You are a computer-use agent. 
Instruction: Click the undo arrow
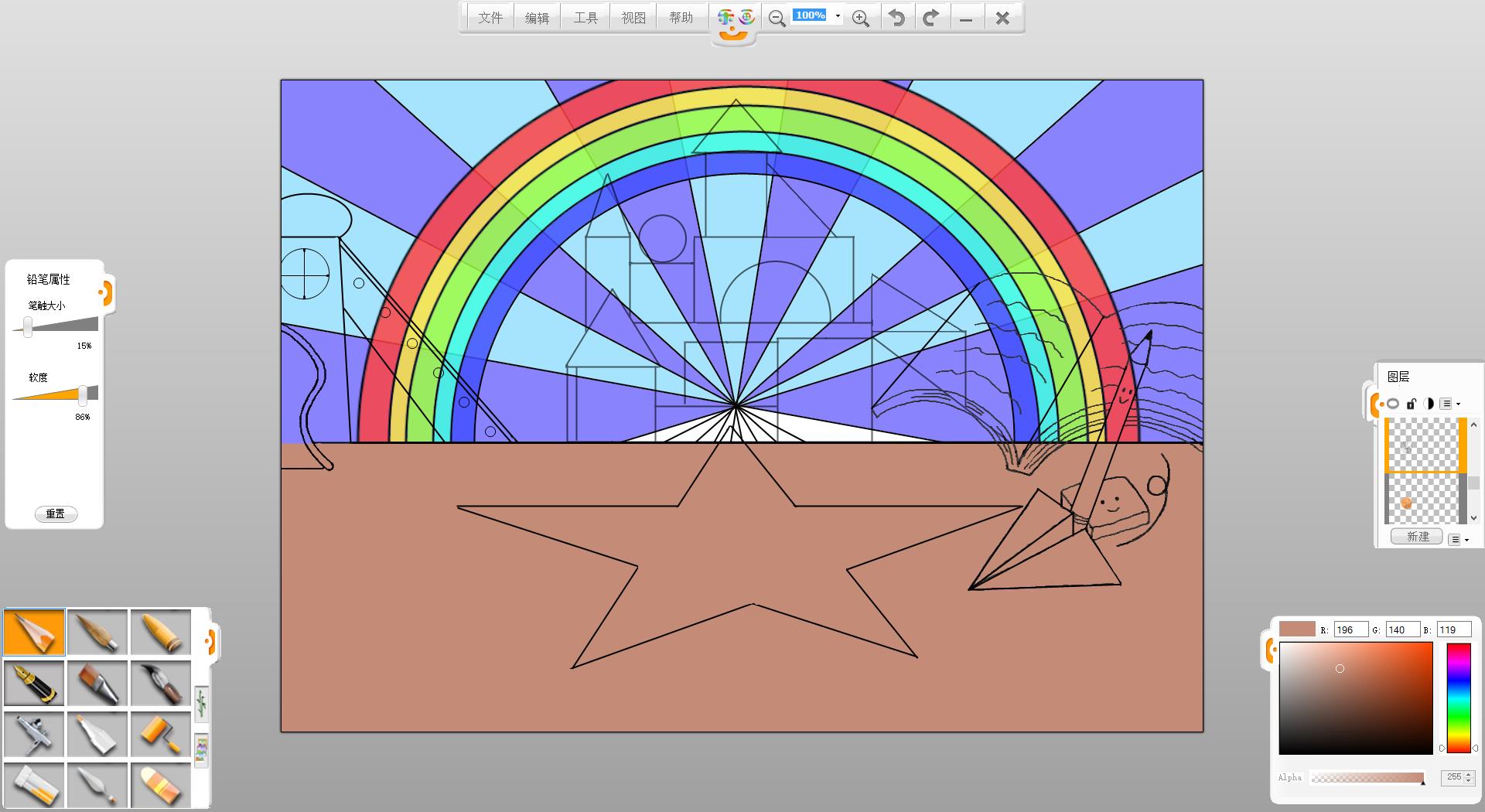tap(896, 18)
